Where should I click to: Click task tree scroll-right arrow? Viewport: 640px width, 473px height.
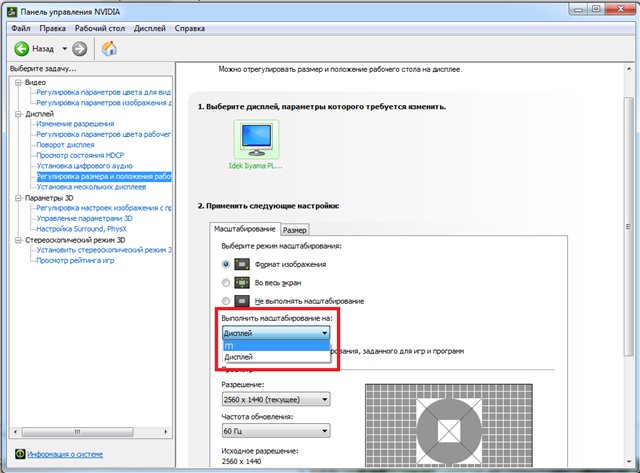point(166,432)
